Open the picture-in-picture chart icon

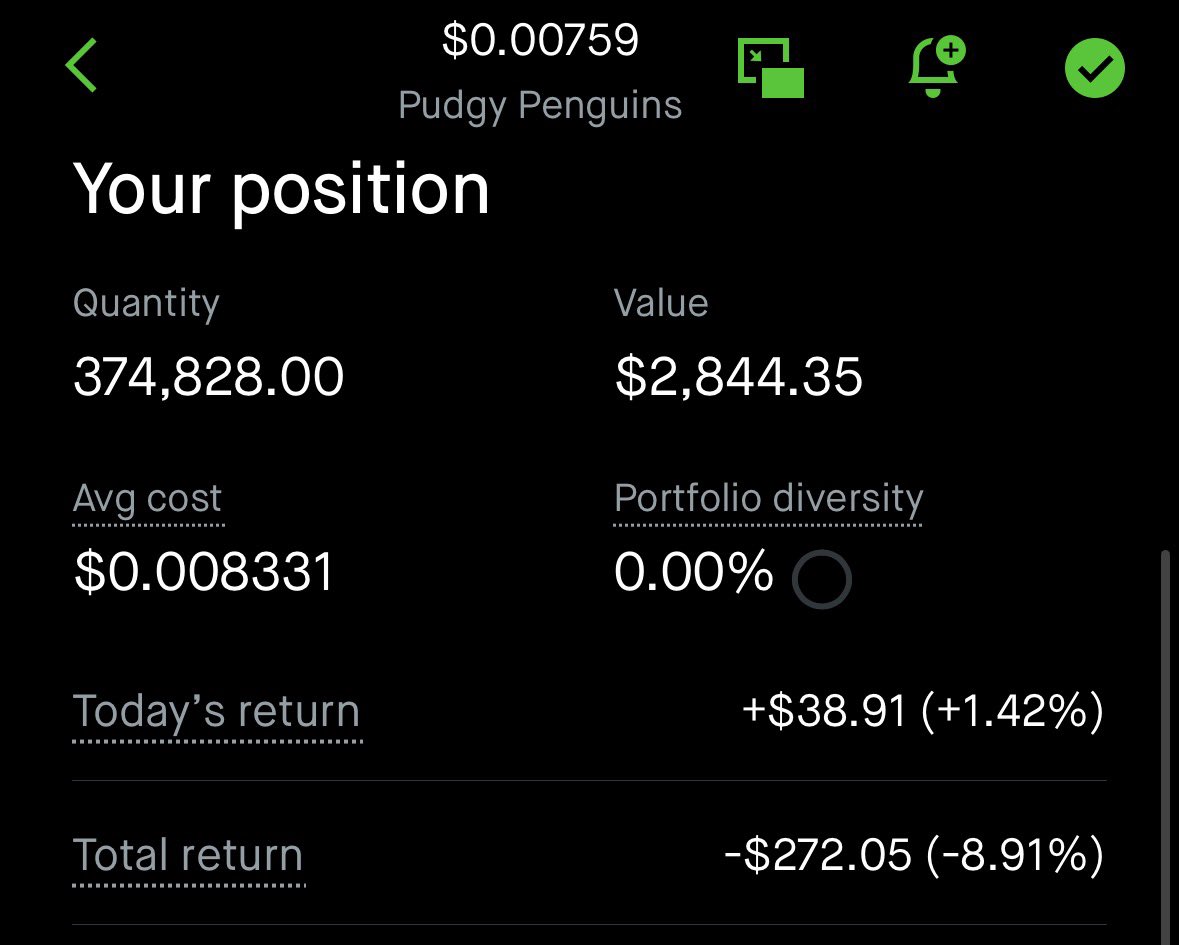click(x=771, y=68)
